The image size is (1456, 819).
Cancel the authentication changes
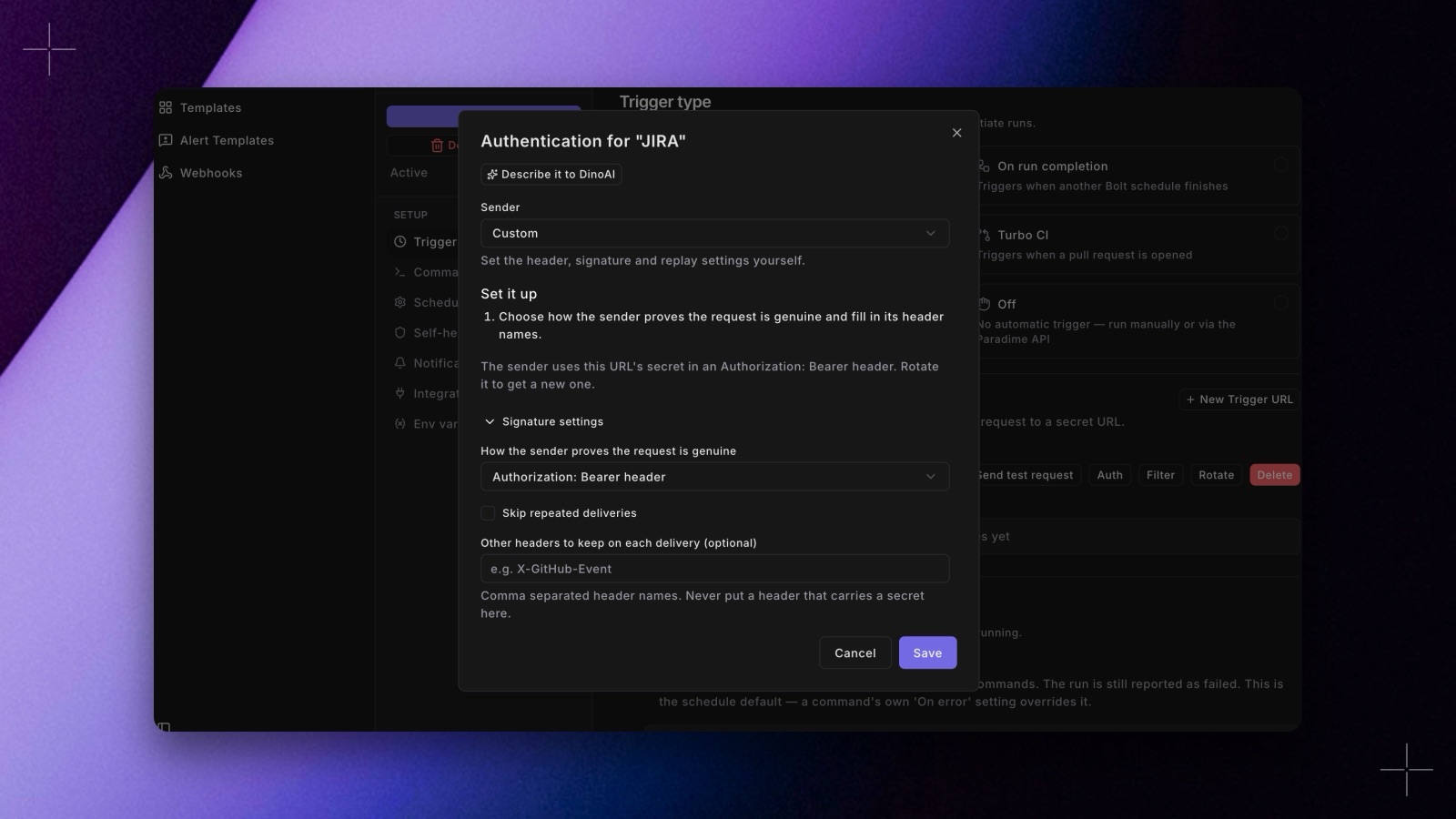(854, 652)
